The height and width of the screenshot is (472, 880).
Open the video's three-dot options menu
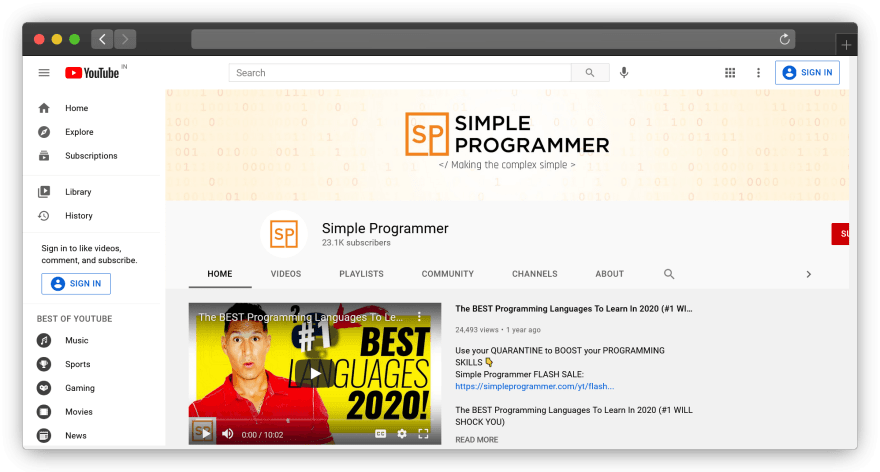(x=419, y=317)
